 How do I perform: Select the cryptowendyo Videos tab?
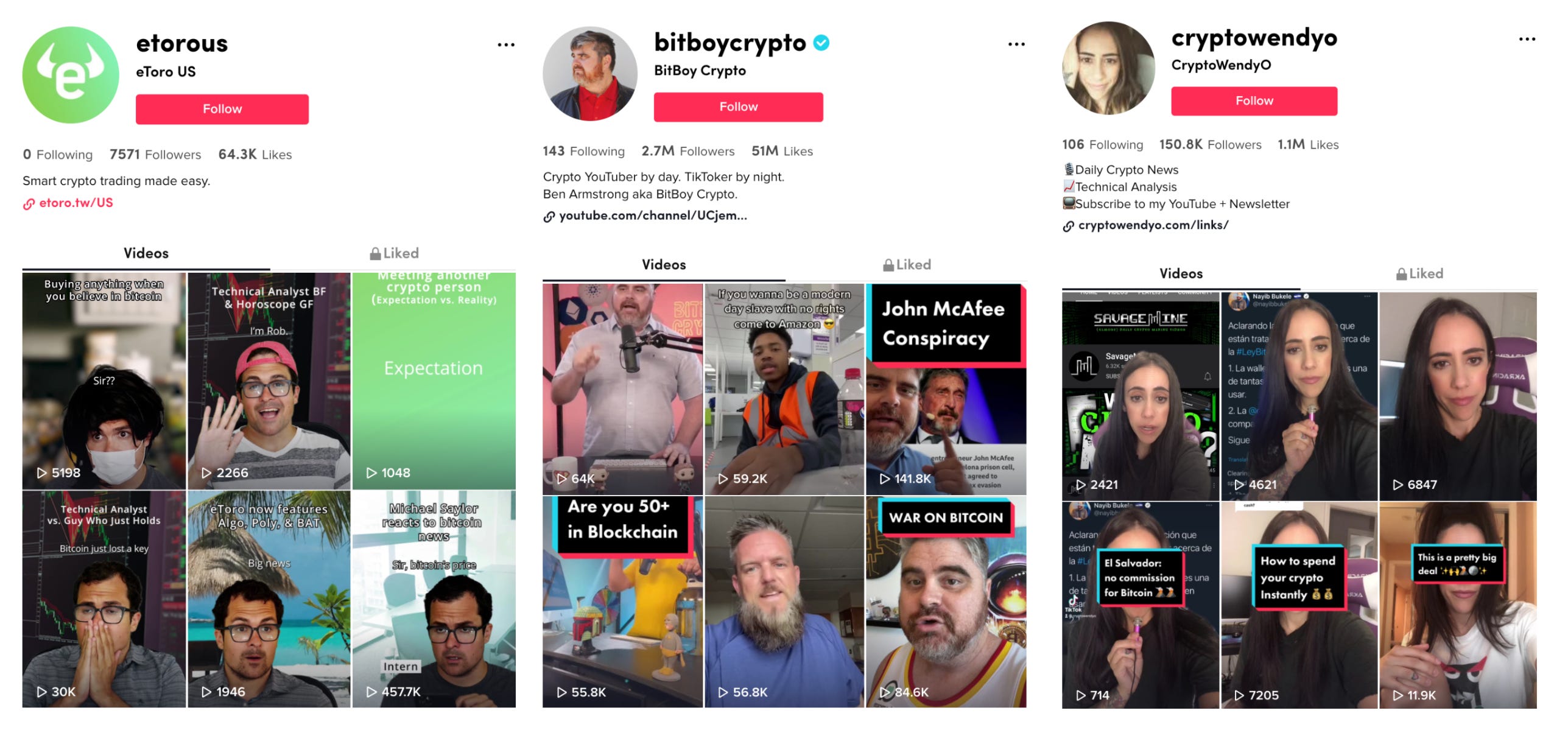click(x=1181, y=274)
